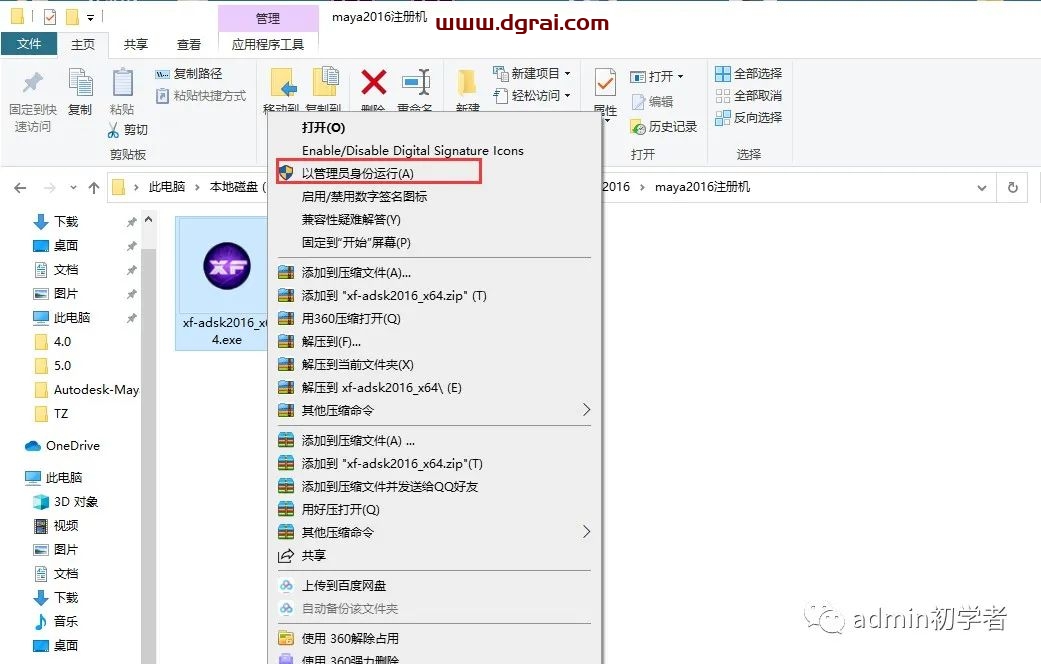
Task: Click 全部取消 select none
Action: click(748, 96)
